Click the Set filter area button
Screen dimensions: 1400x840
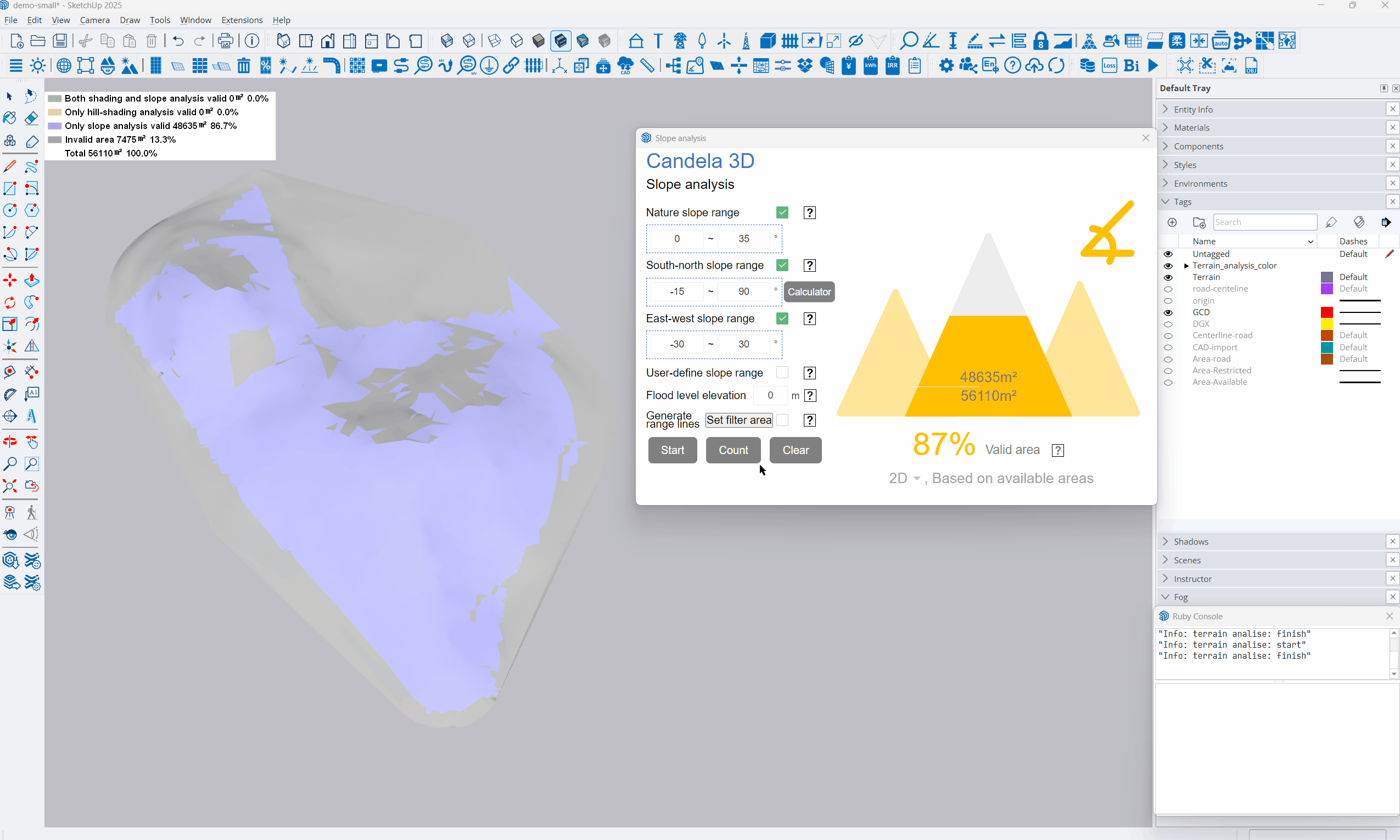[x=738, y=420]
